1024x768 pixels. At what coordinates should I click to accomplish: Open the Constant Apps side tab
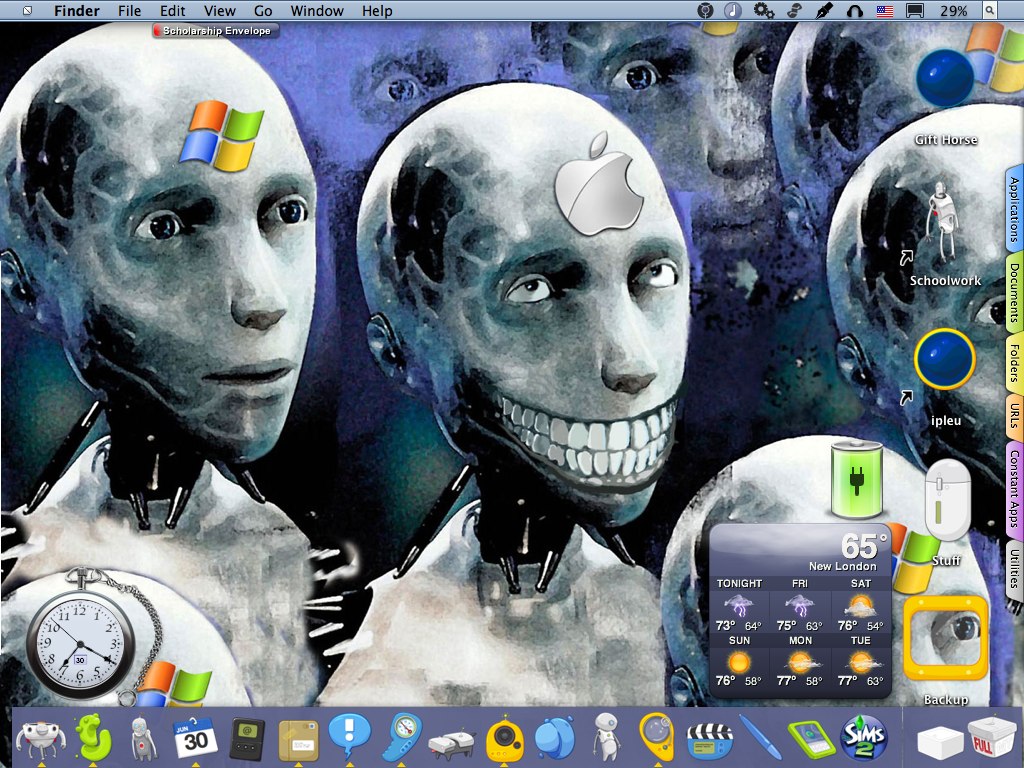point(1014,489)
